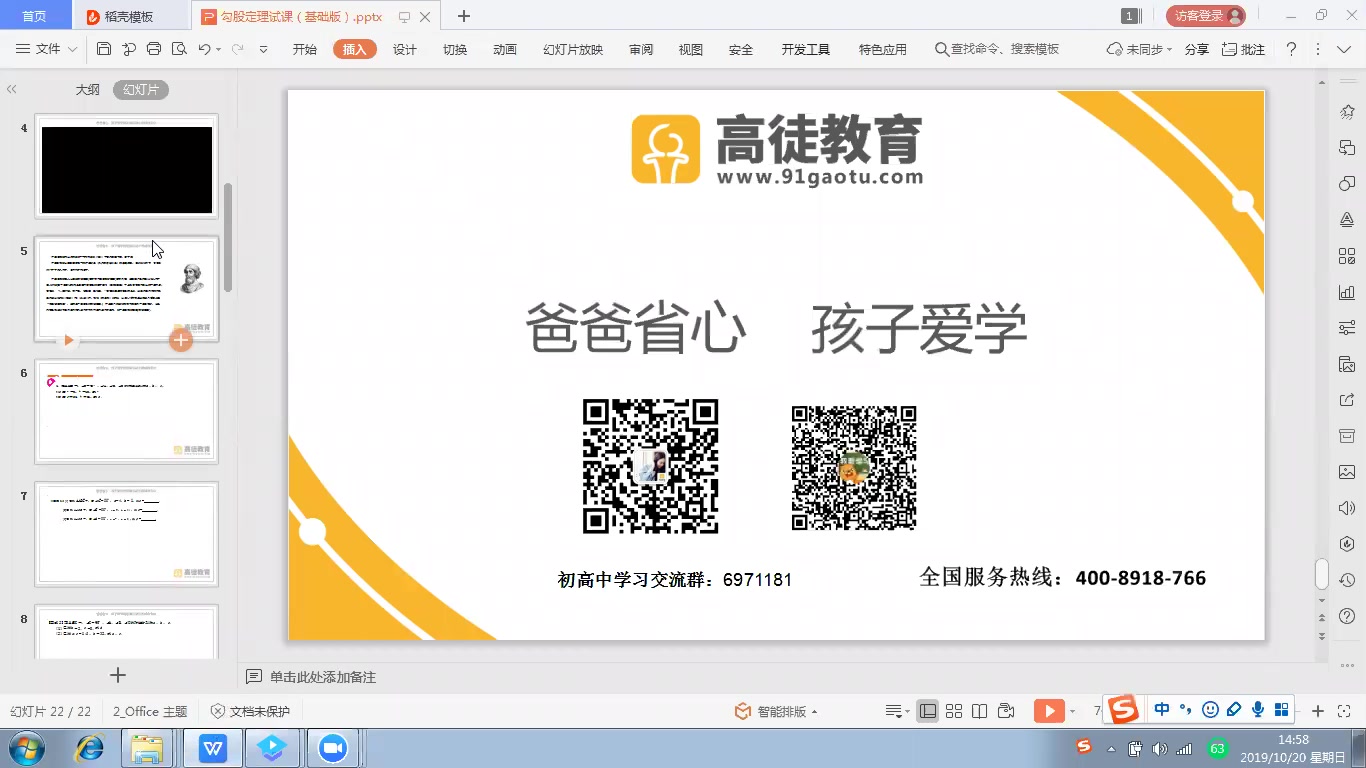Screen dimensions: 1366x768
Task: Close the 勾股定理试课 document tab
Action: point(426,17)
